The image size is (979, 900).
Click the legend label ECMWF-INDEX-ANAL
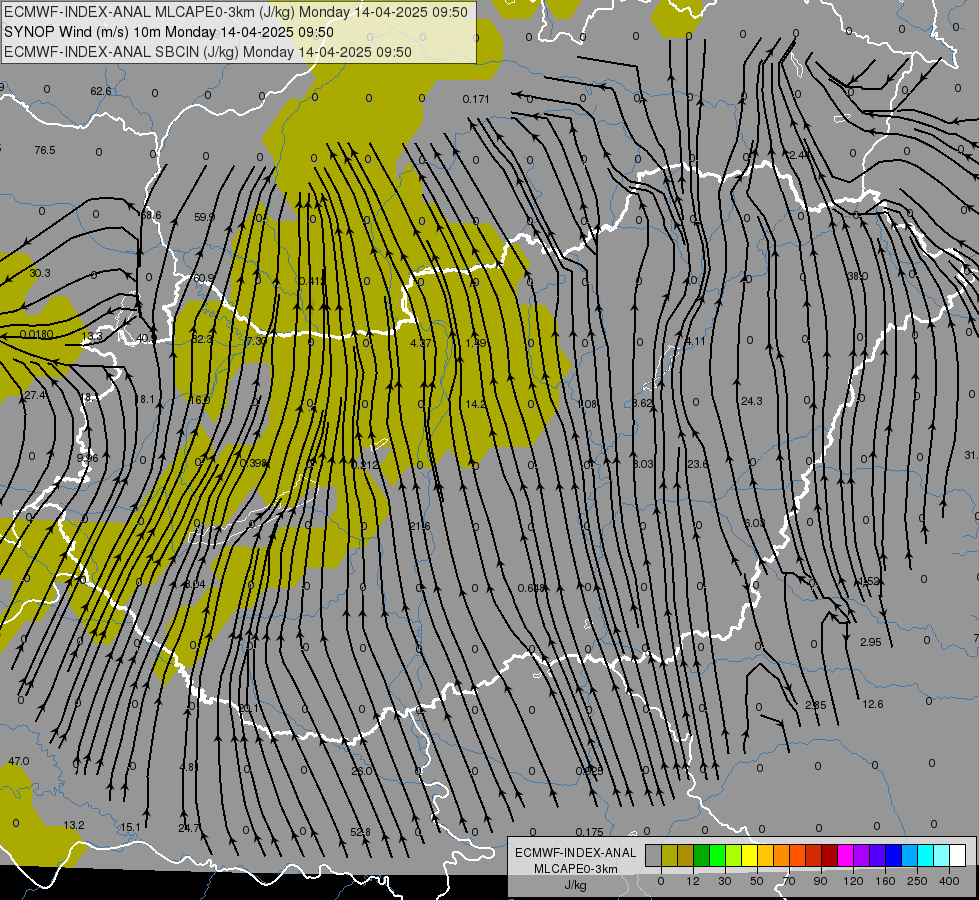click(576, 853)
